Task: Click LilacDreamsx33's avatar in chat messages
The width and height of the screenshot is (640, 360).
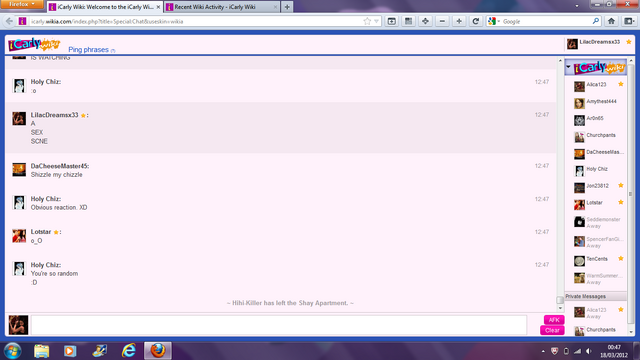Action: tap(19, 118)
